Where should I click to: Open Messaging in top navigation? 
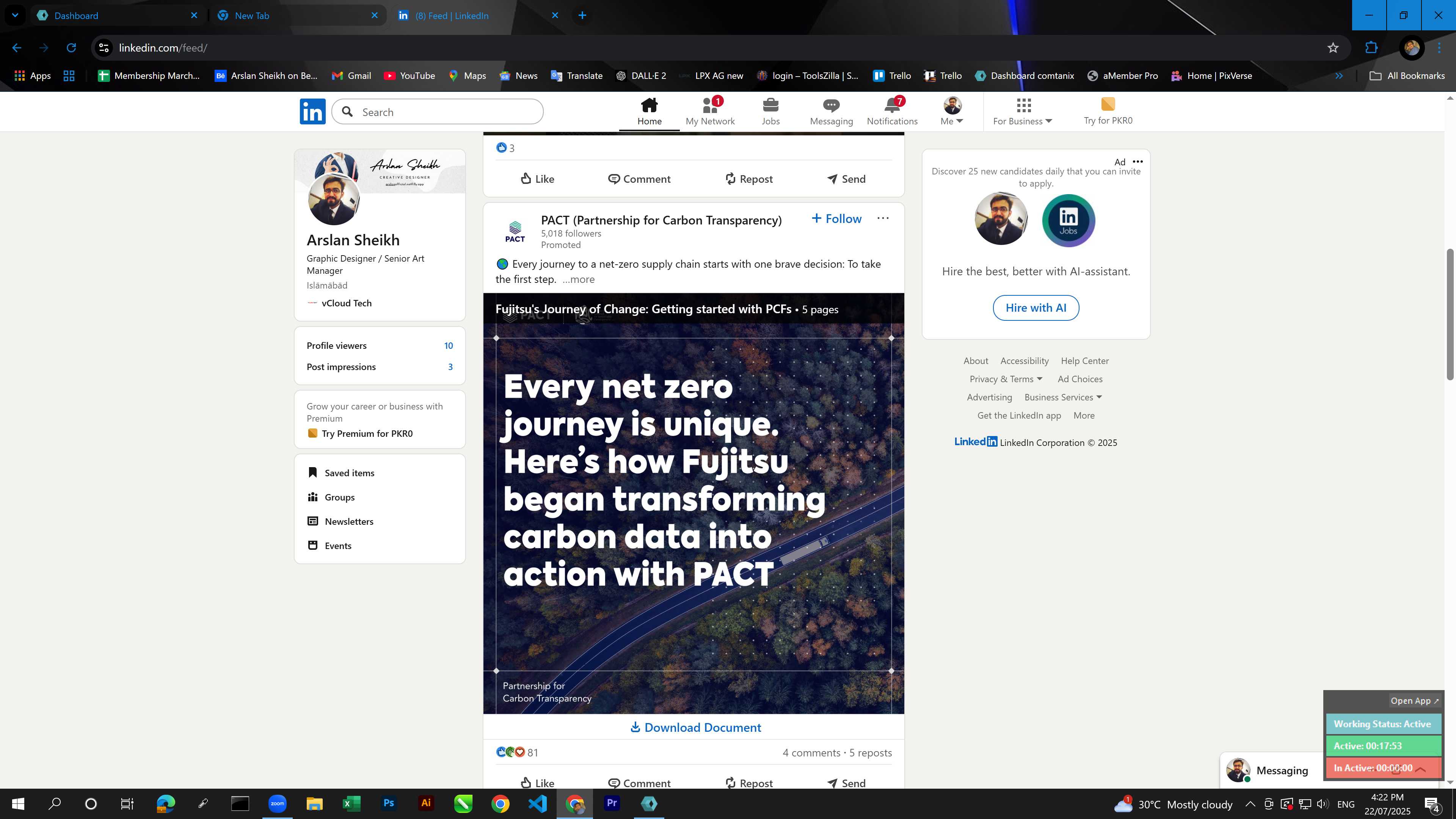coord(832,111)
